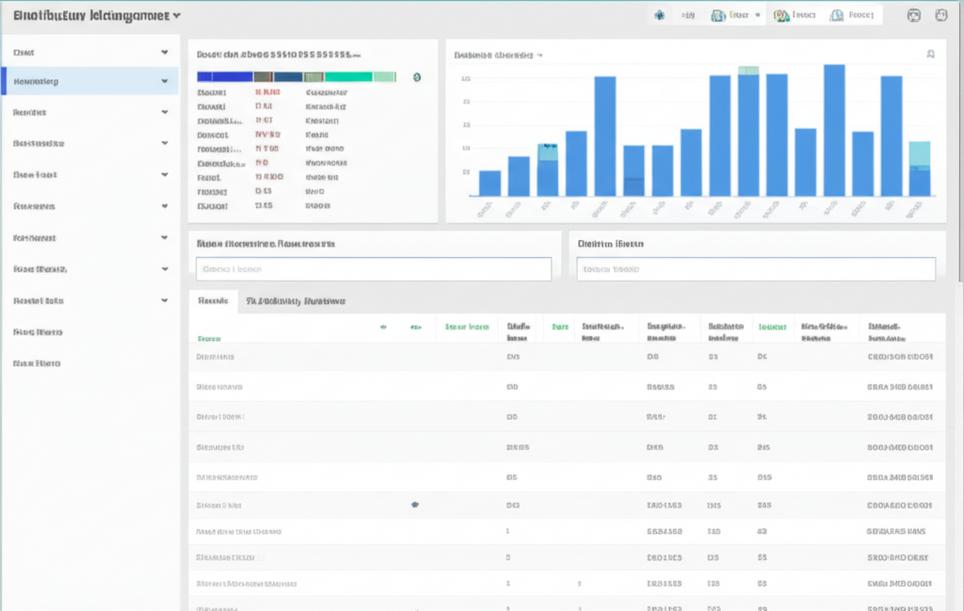Open the application title dropdown in the header
Screen dimensions: 964x611
click(177, 16)
